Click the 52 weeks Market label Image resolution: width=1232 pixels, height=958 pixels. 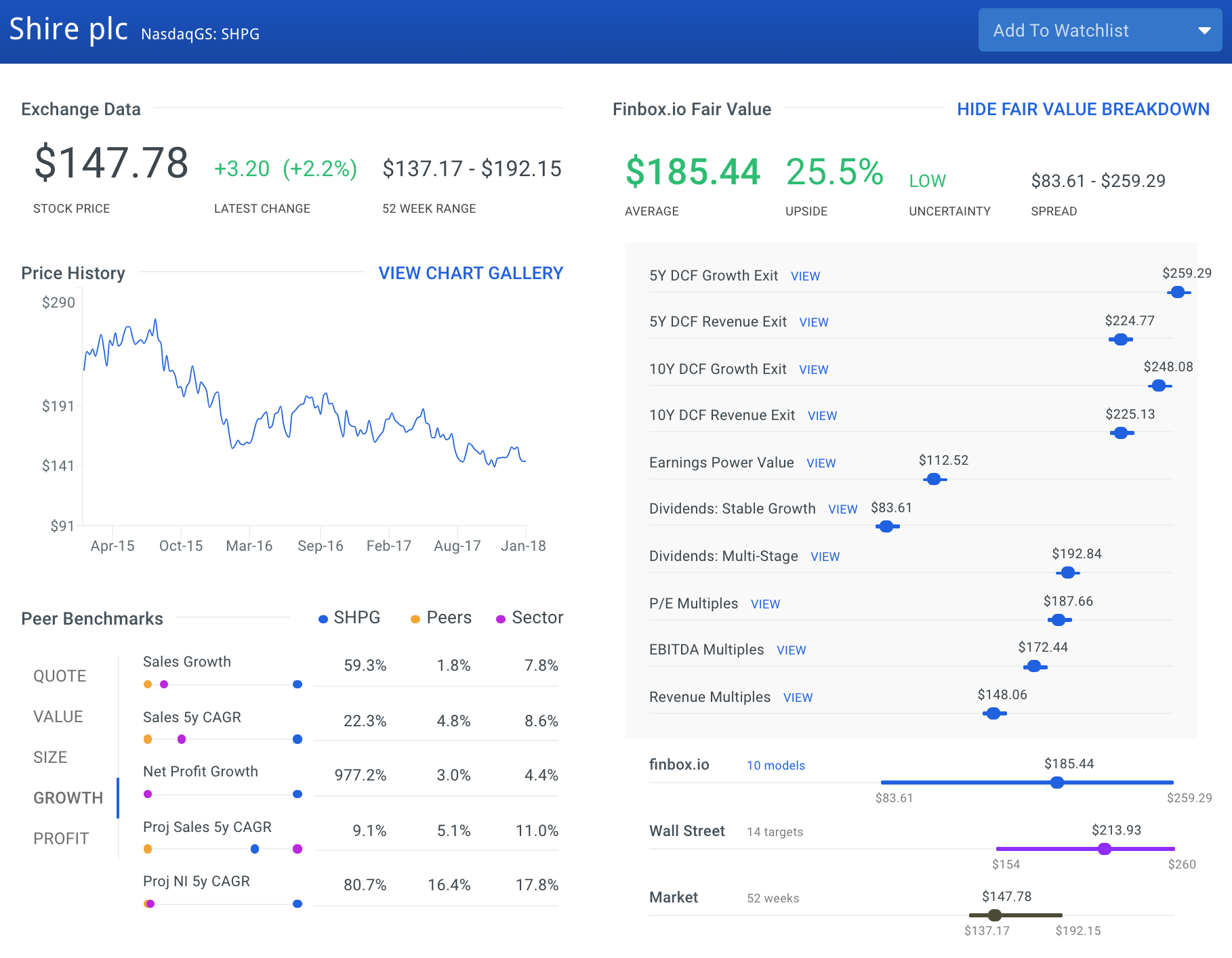click(773, 898)
